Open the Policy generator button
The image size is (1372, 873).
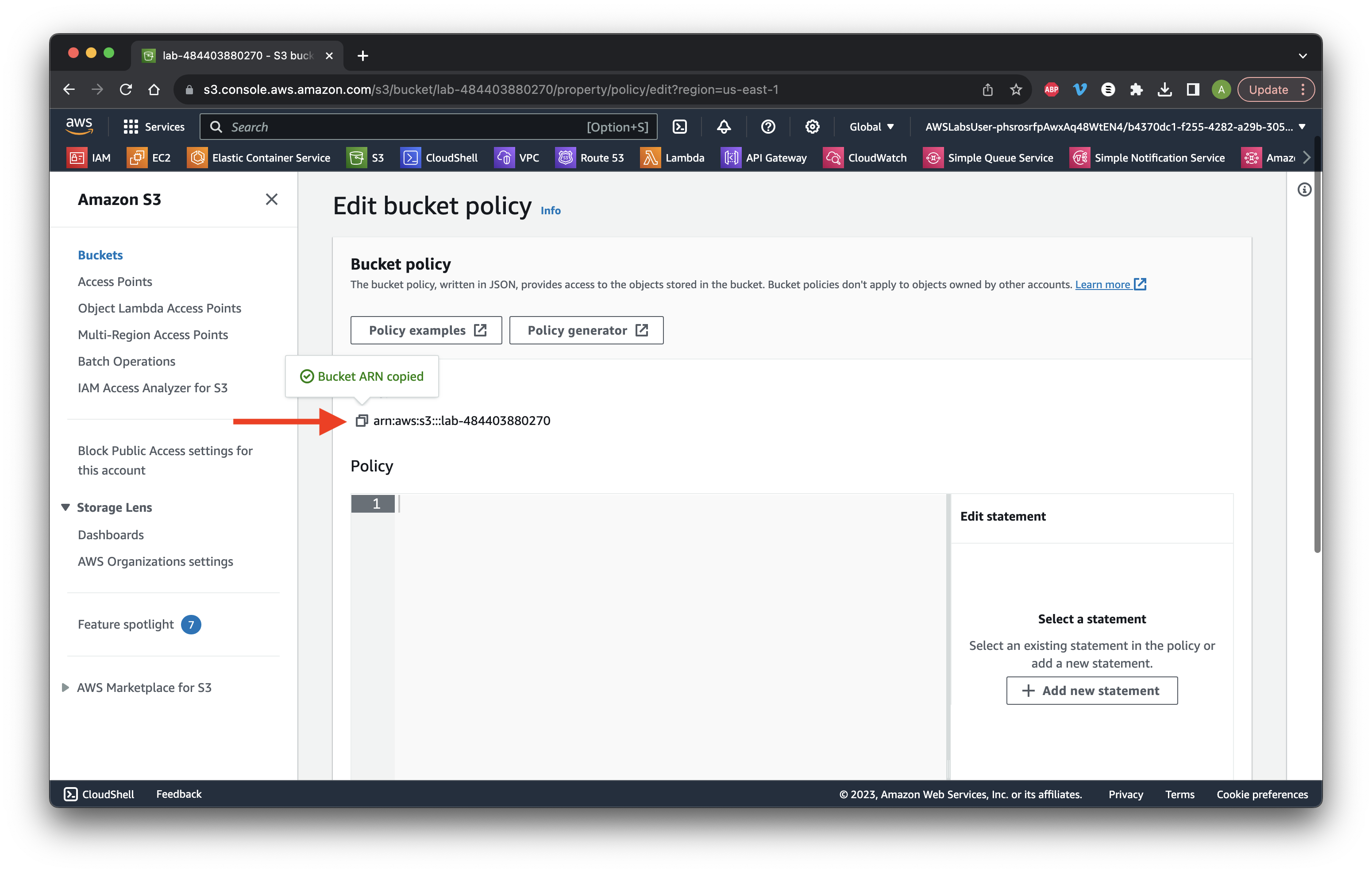pos(586,330)
